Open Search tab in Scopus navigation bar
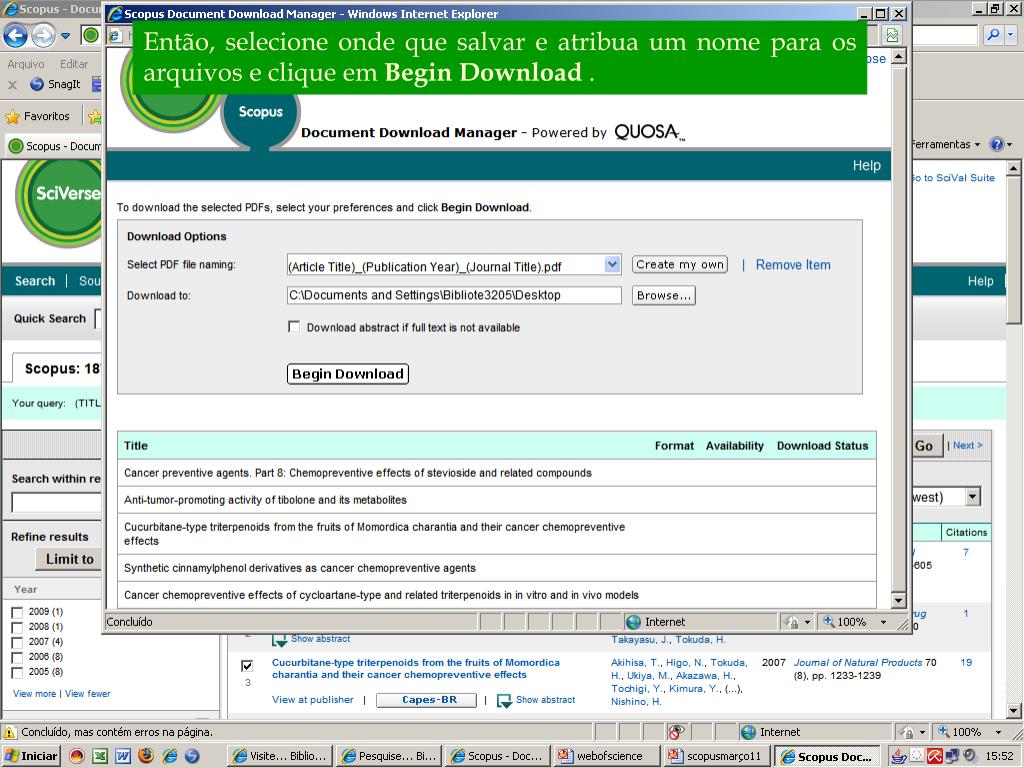1024x768 pixels. [x=35, y=281]
